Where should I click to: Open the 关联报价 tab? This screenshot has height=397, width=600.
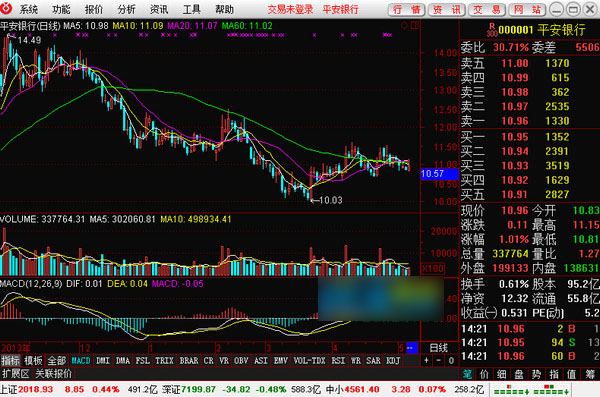tap(54, 374)
